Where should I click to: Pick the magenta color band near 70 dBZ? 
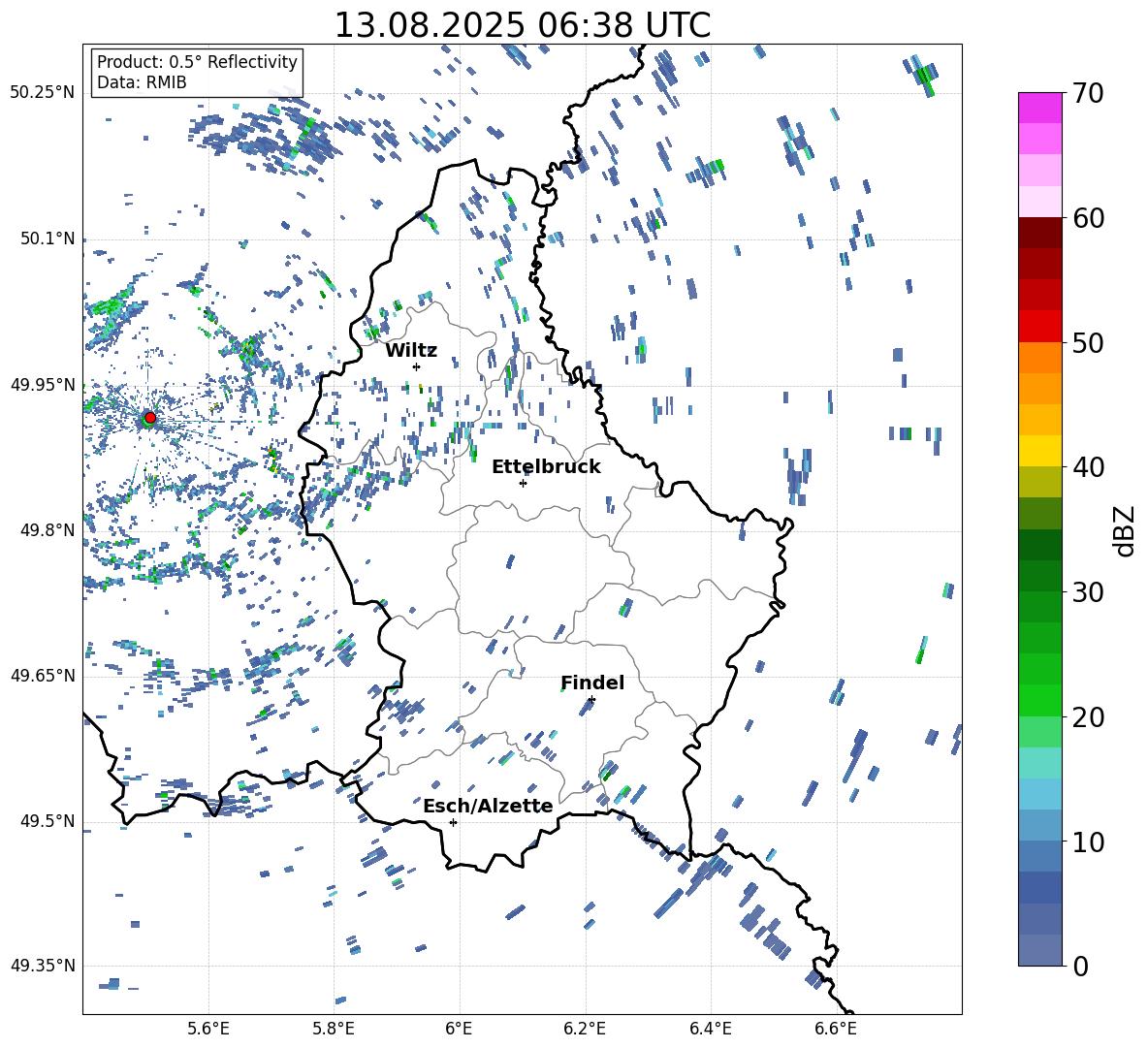click(x=1040, y=108)
